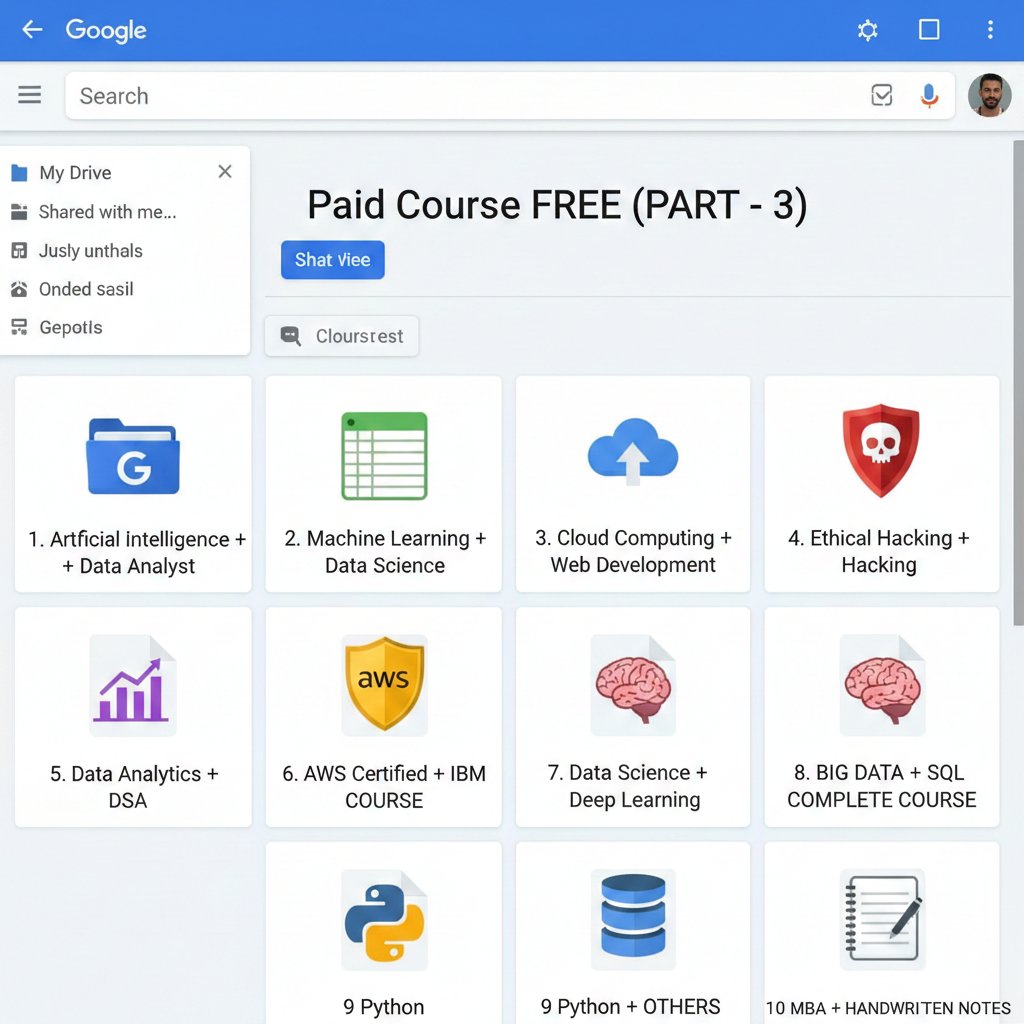Open the hamburger navigation menu

(x=29, y=95)
